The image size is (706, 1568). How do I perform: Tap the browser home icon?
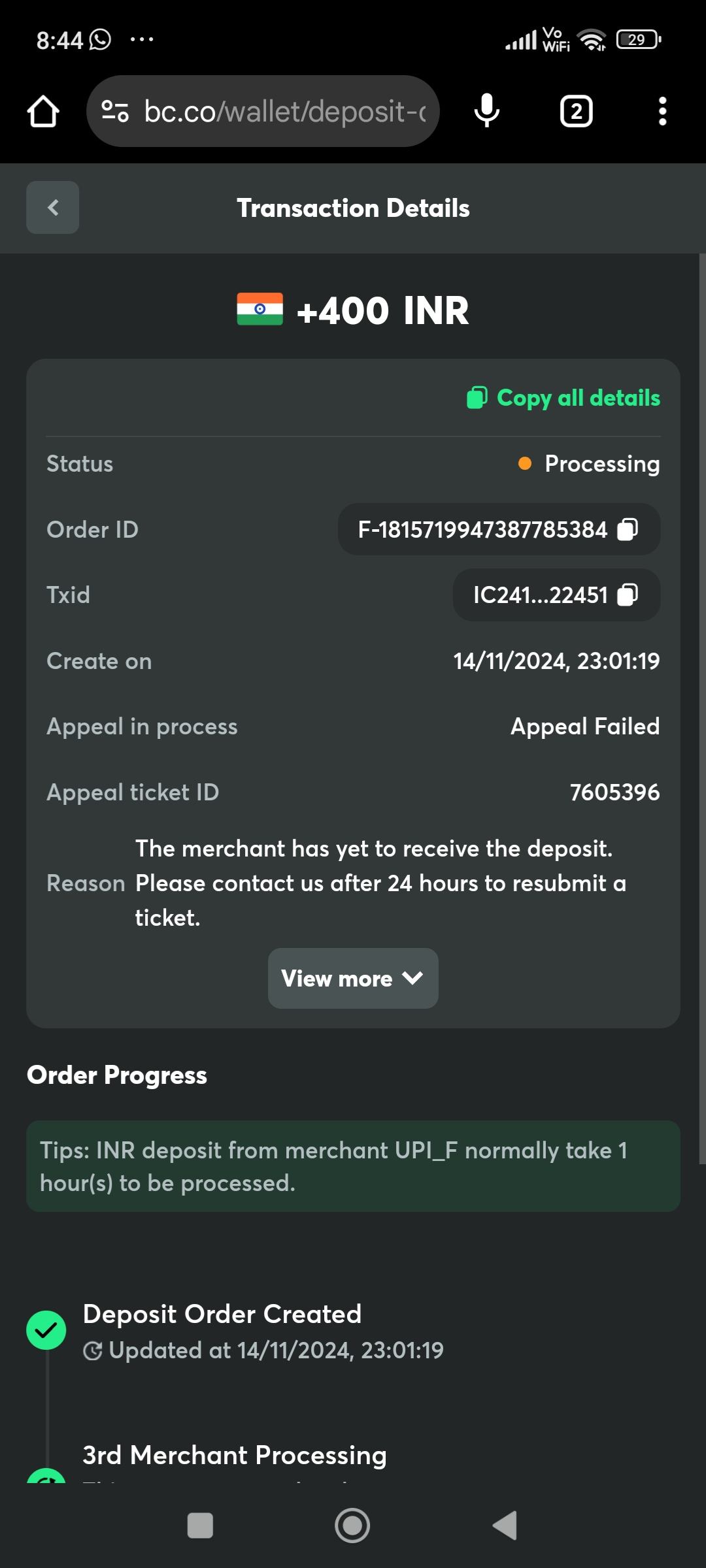(x=43, y=112)
